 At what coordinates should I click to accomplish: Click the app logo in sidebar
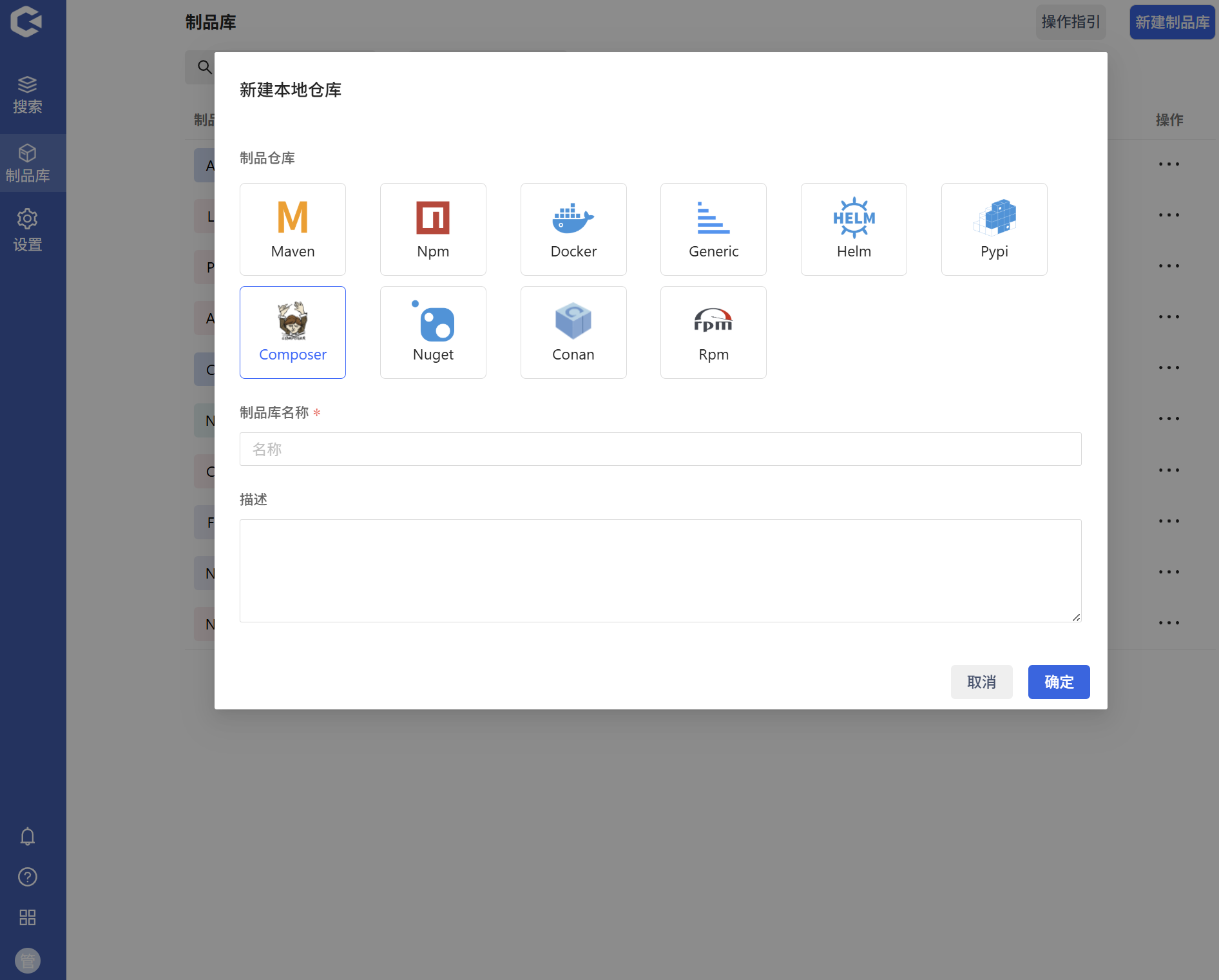tap(26, 22)
